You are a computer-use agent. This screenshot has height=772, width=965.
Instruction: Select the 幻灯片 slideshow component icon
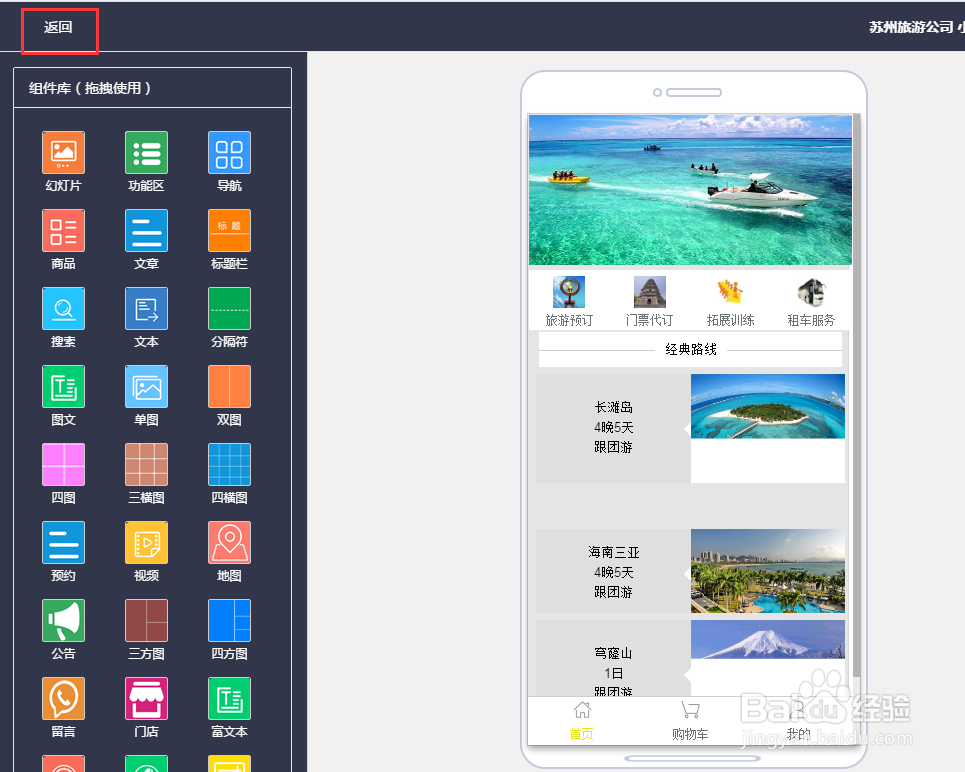(x=63, y=153)
